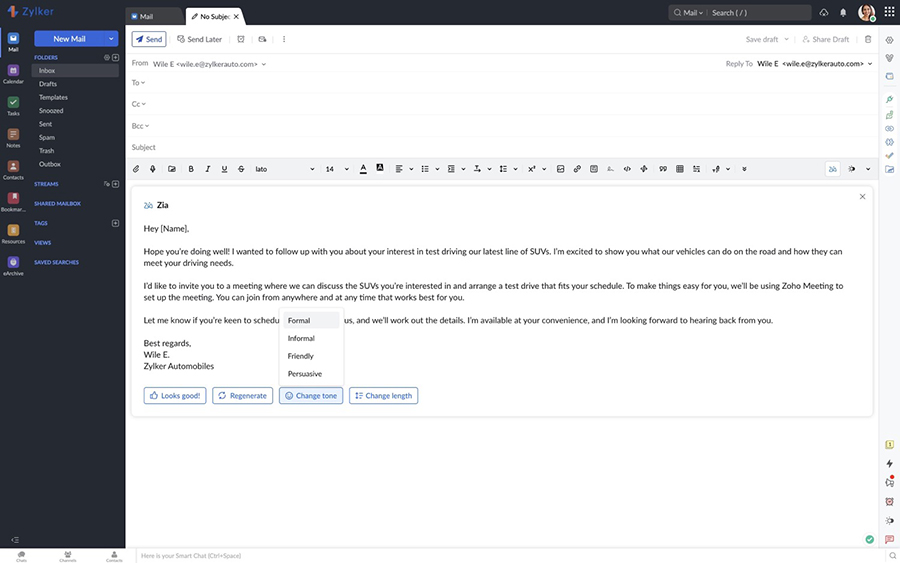Insert an image into the email
Image resolution: width=900 pixels, height=563 pixels.
tap(561, 169)
